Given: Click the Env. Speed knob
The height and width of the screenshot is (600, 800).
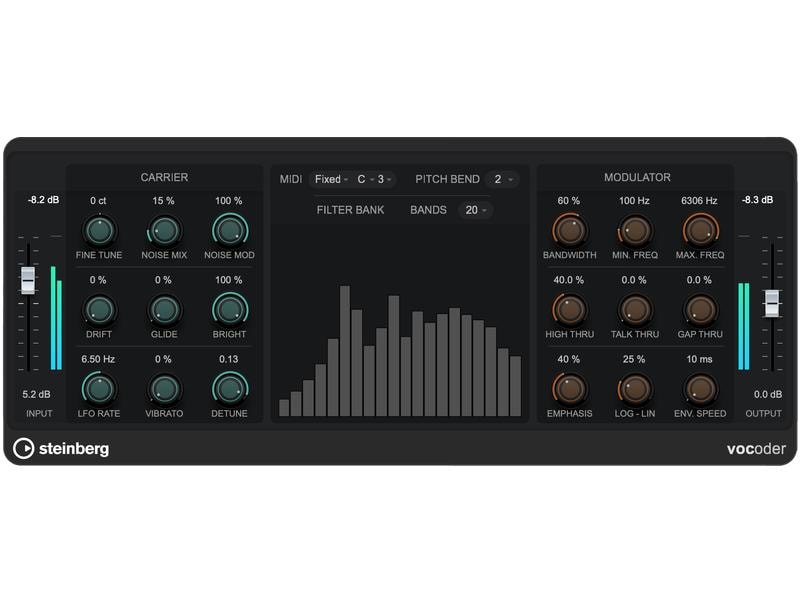Looking at the screenshot, I should (700, 389).
